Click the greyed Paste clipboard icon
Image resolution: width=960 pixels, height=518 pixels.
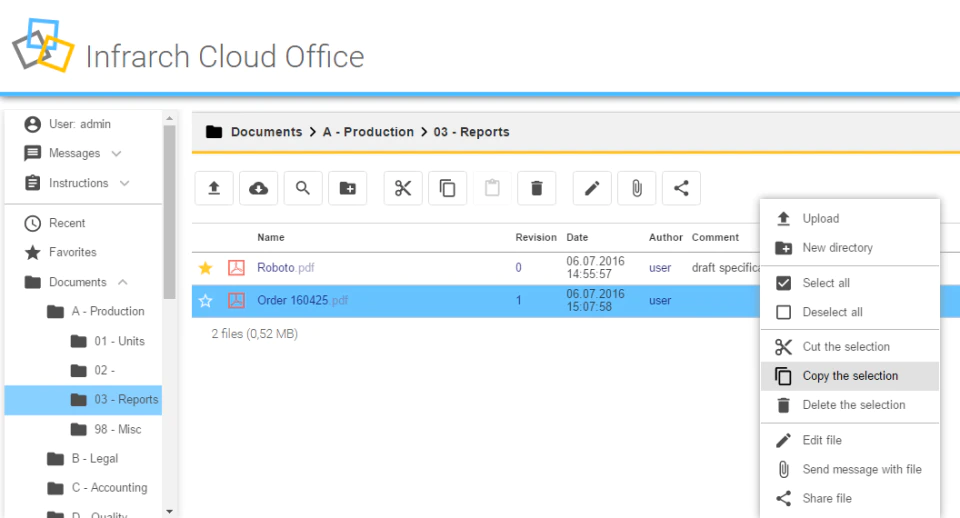point(492,188)
